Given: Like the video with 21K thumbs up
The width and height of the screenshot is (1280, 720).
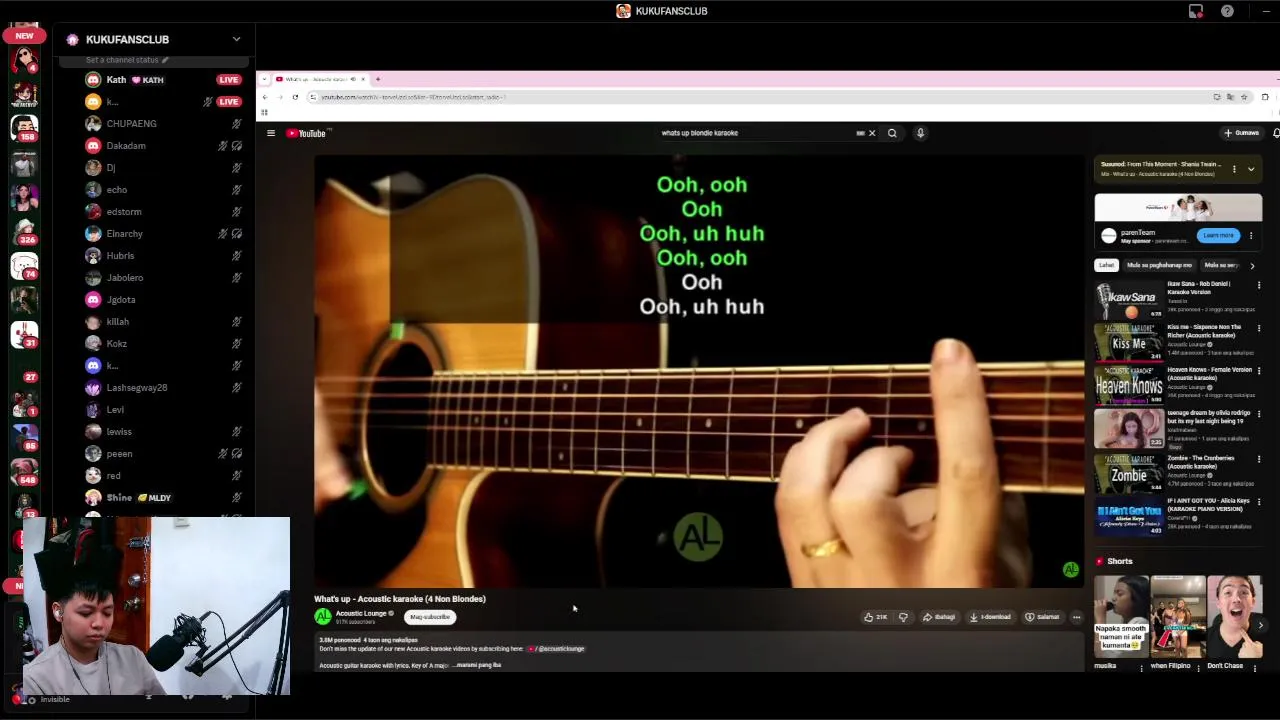Looking at the screenshot, I should coord(876,617).
